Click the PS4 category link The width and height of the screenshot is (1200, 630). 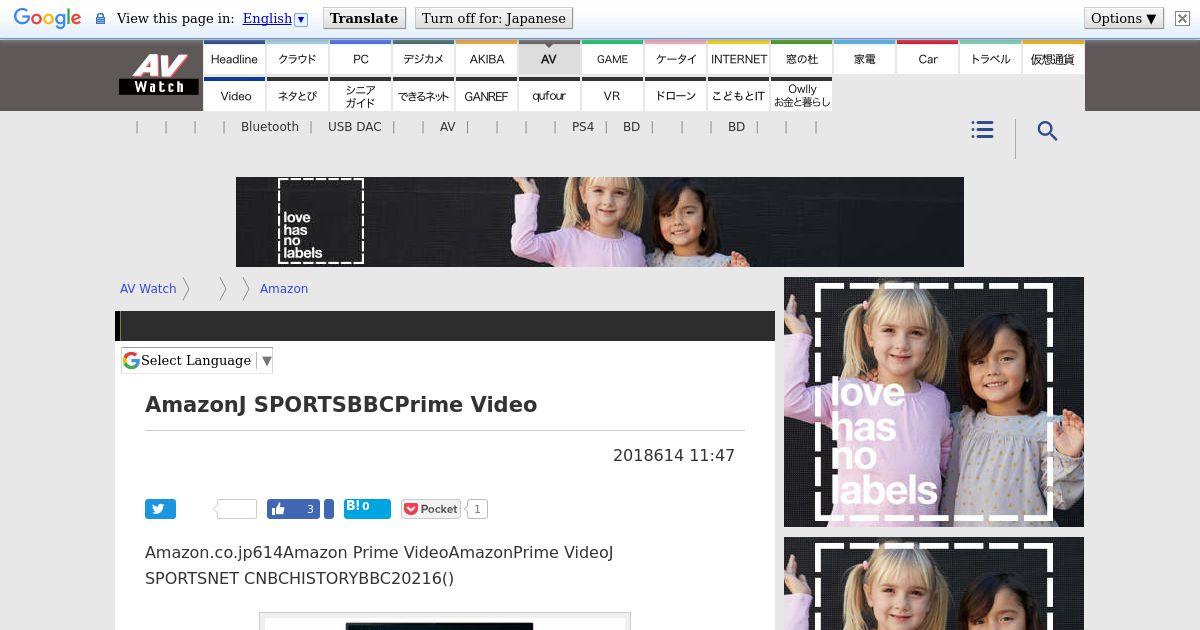(x=583, y=127)
